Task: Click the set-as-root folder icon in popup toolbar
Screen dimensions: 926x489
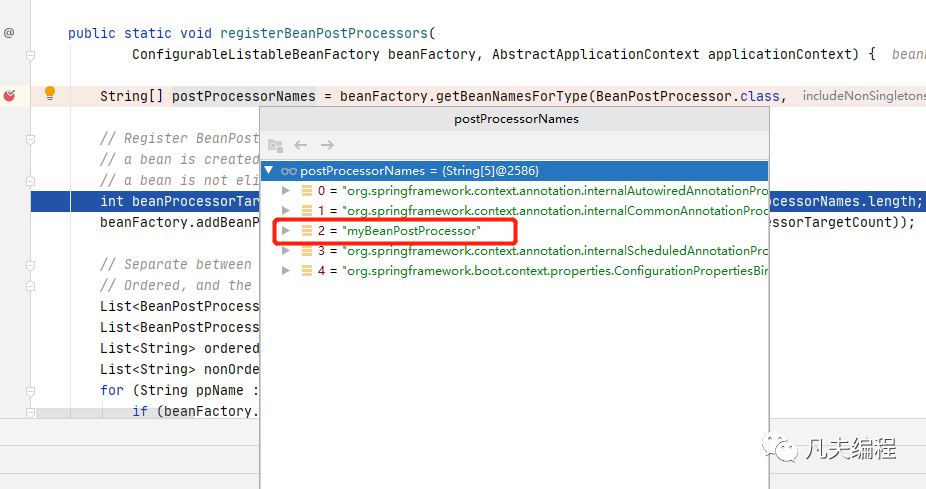Action: [275, 145]
